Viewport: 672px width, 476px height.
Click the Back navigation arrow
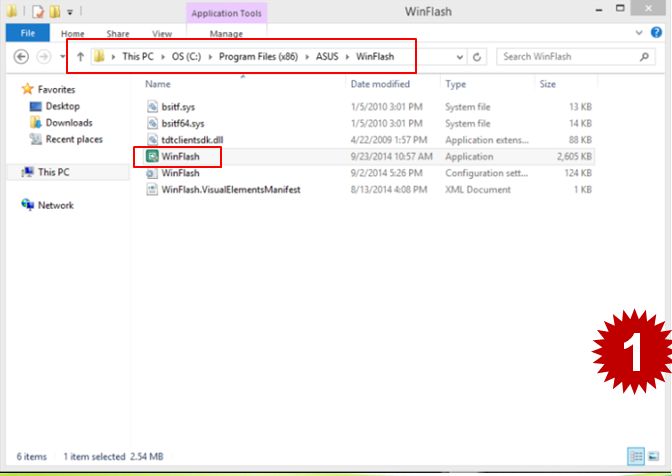[21, 57]
